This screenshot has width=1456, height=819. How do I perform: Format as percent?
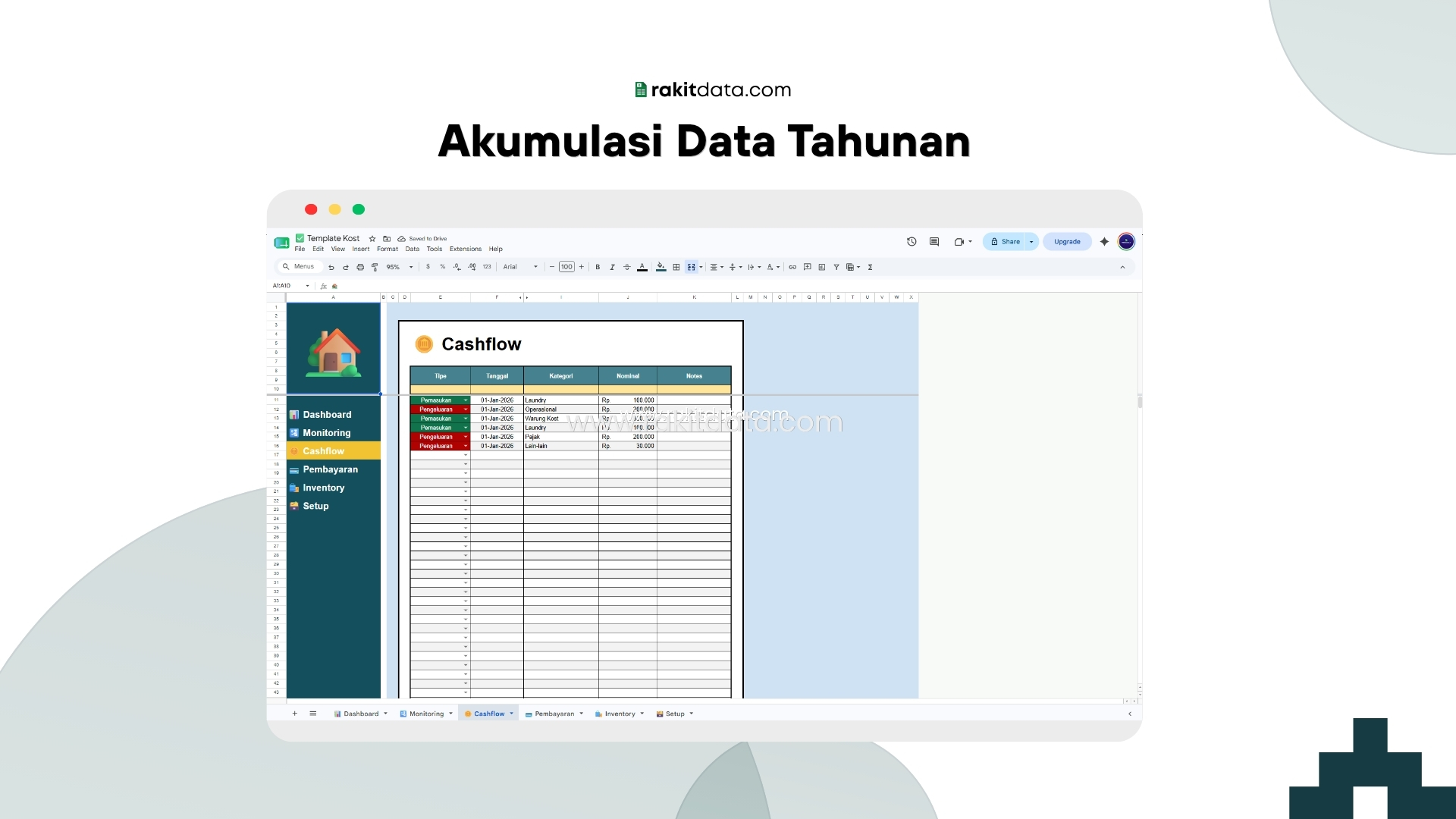pos(443,267)
